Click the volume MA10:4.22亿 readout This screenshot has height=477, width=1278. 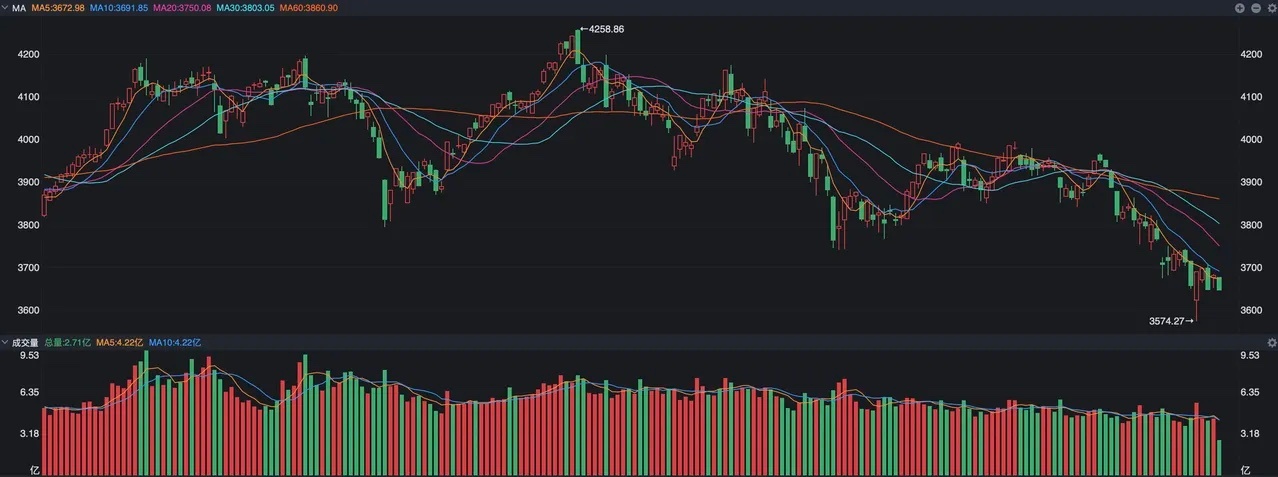click(x=176, y=343)
